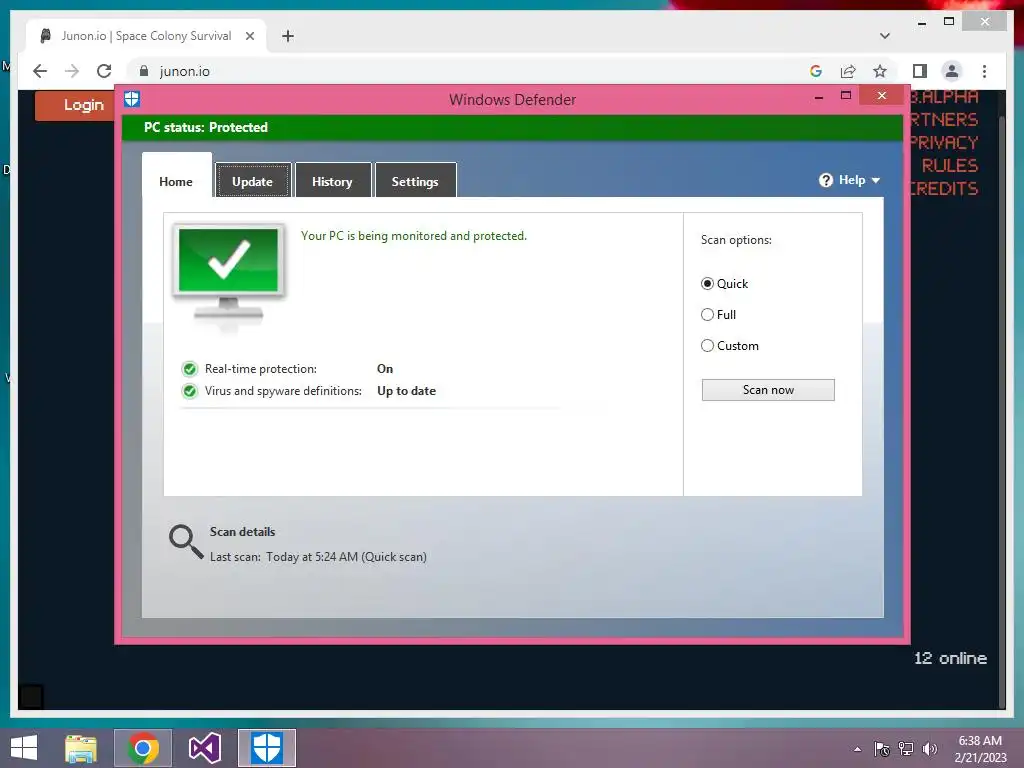Click the PC status: Protected banner text
The image size is (1024, 768).
[x=206, y=127]
